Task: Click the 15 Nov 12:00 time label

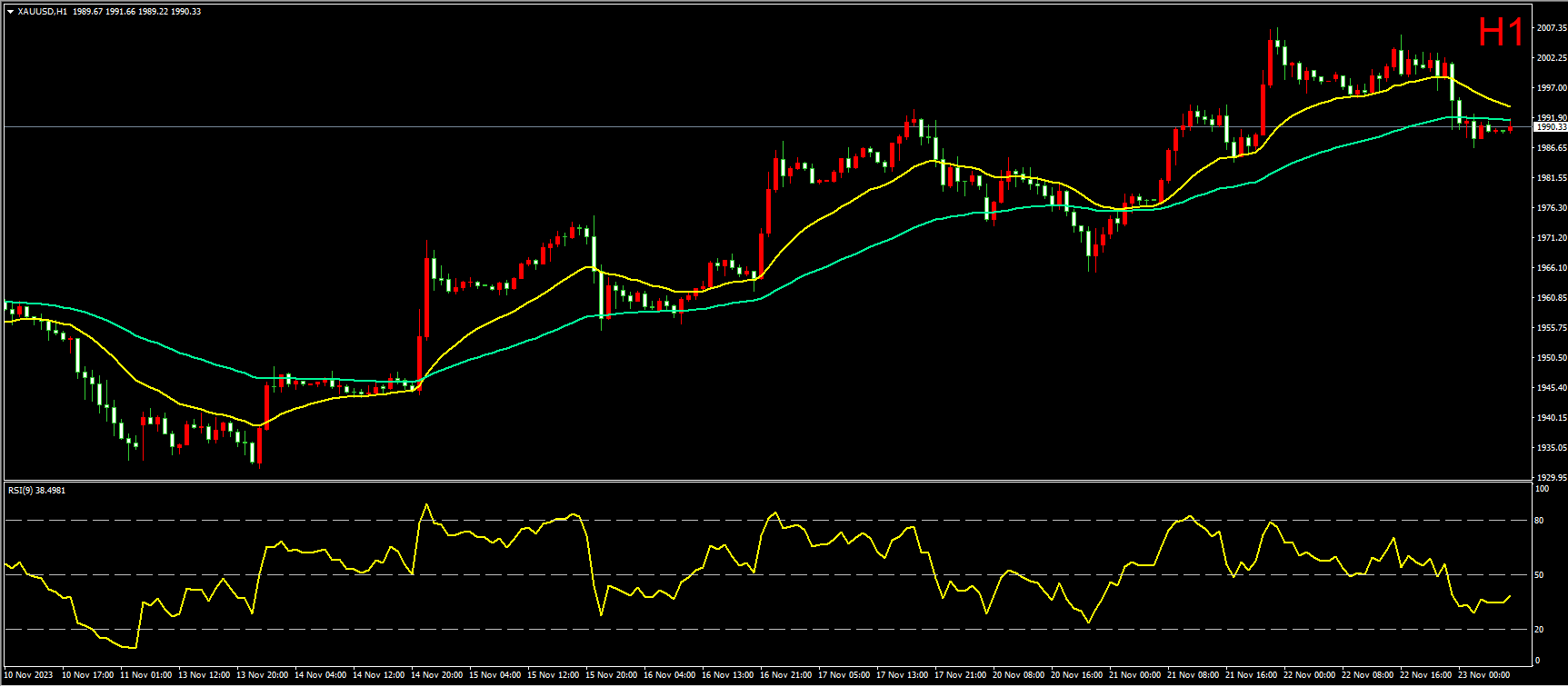Action: 553,675
